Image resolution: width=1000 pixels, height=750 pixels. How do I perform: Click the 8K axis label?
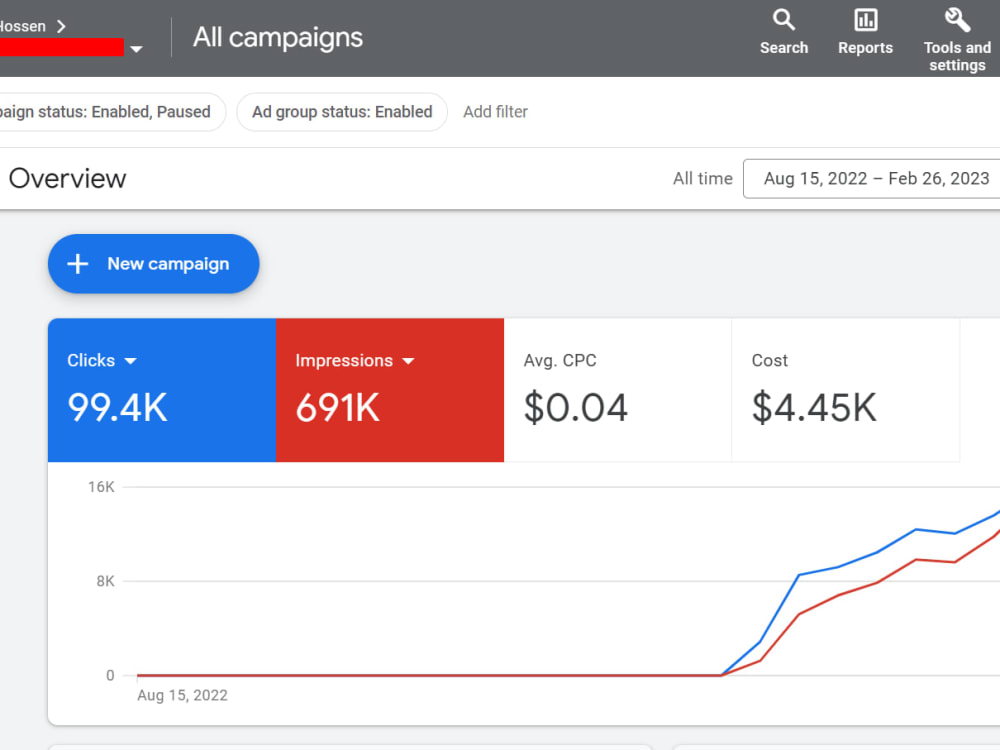[x=105, y=581]
